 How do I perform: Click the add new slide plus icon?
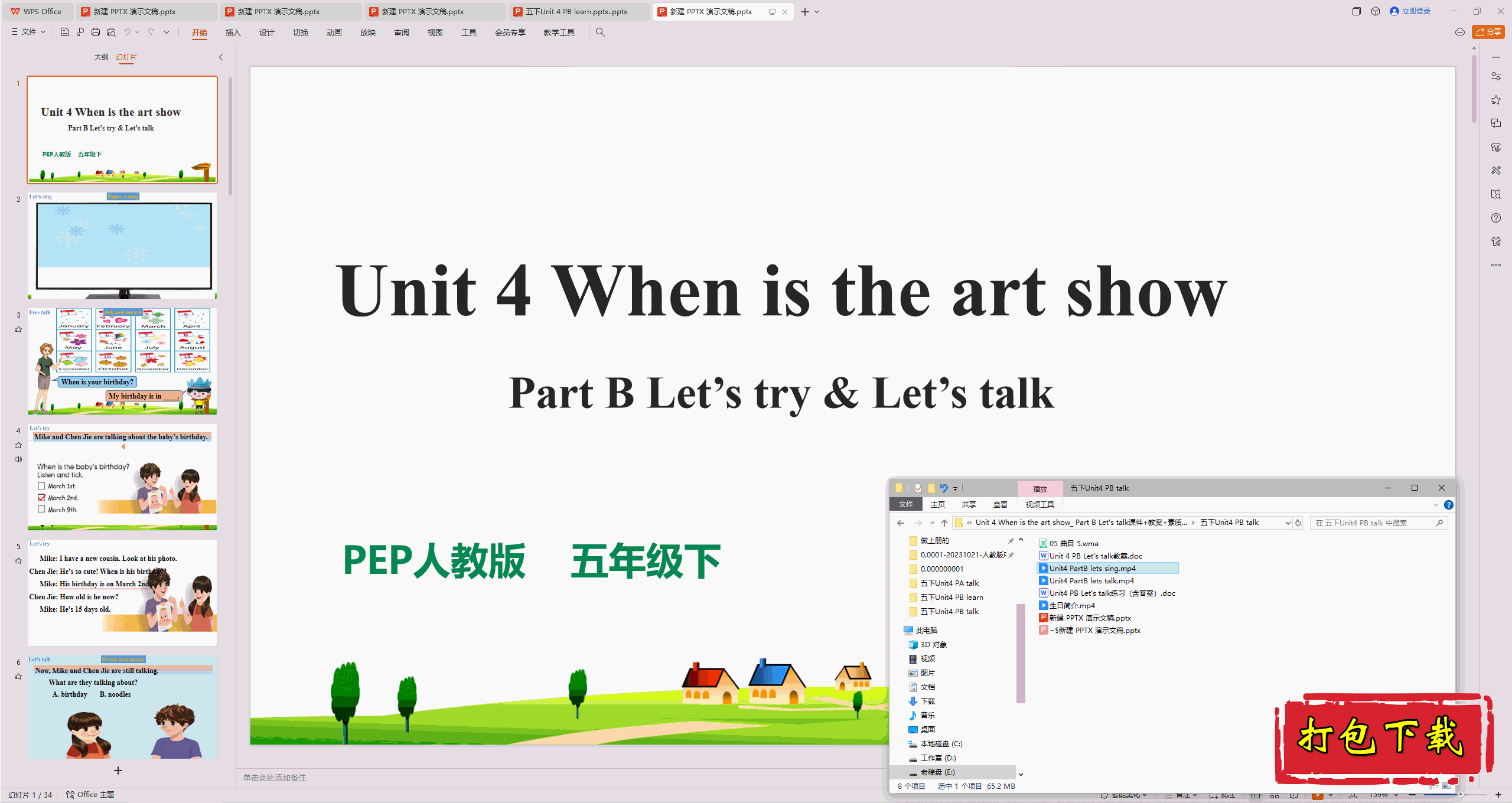point(118,771)
